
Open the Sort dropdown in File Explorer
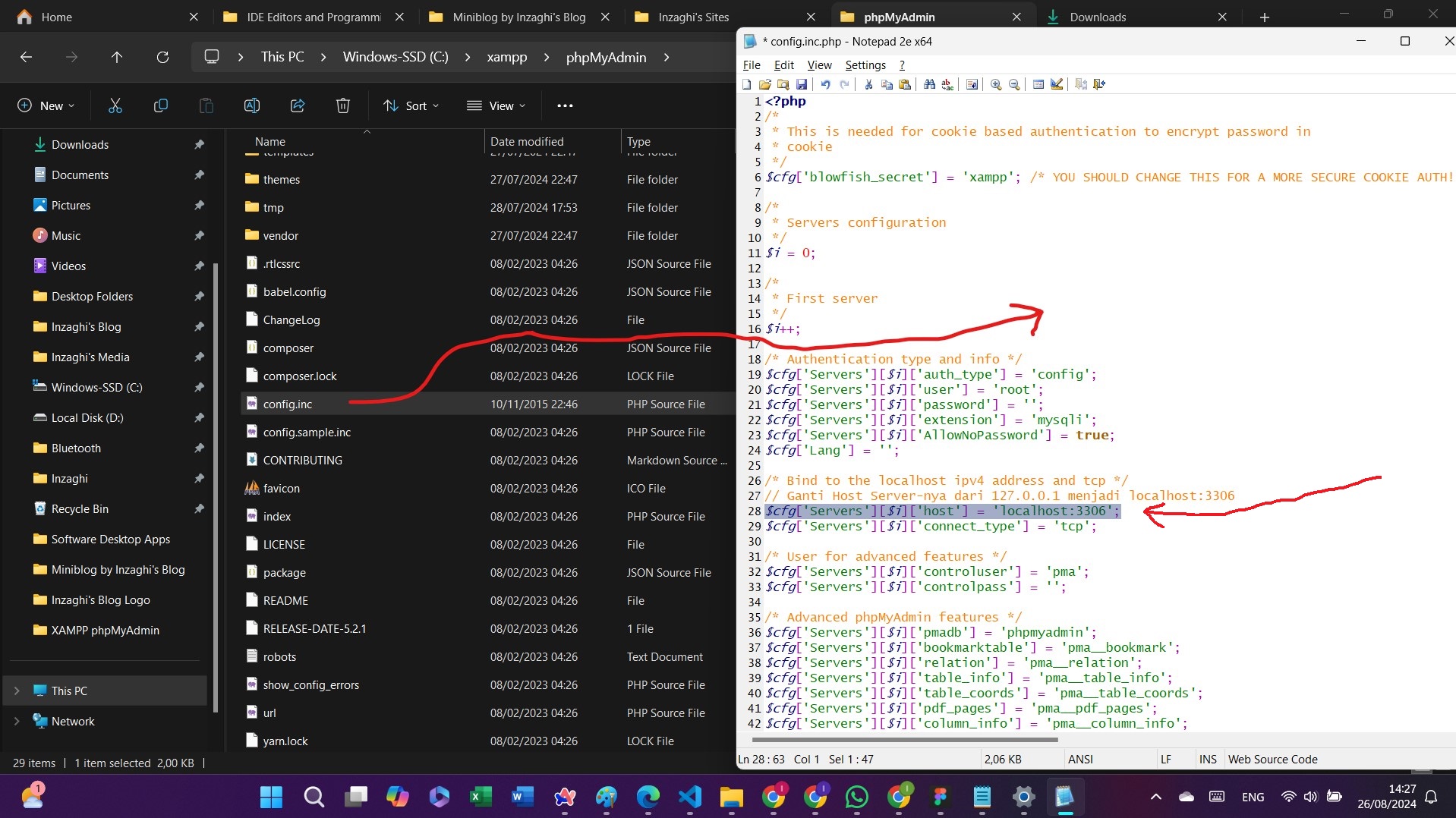click(x=411, y=105)
